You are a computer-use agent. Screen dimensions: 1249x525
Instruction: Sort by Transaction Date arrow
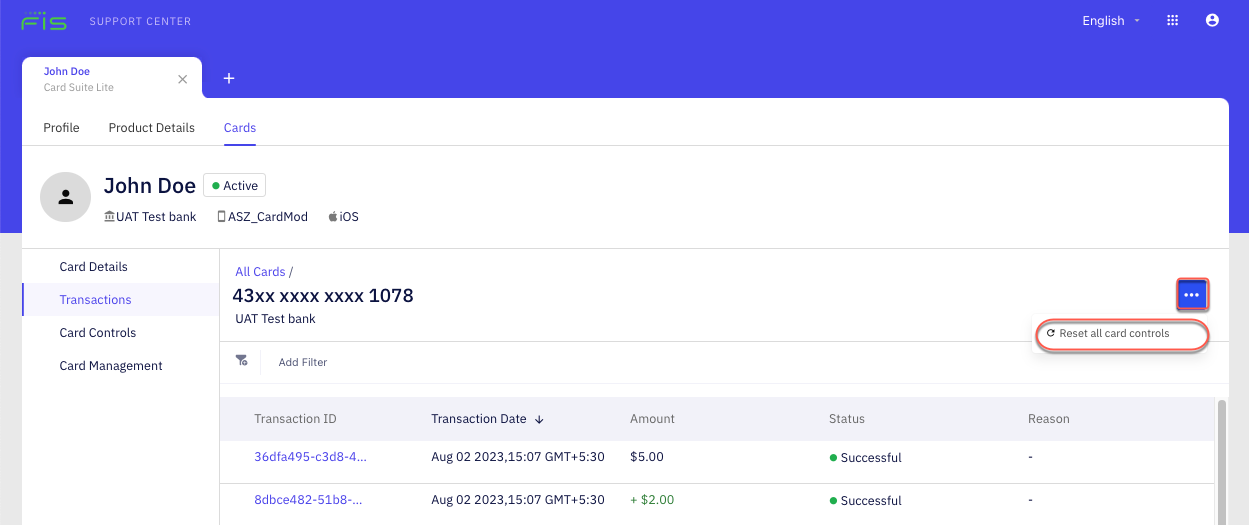[x=539, y=419]
